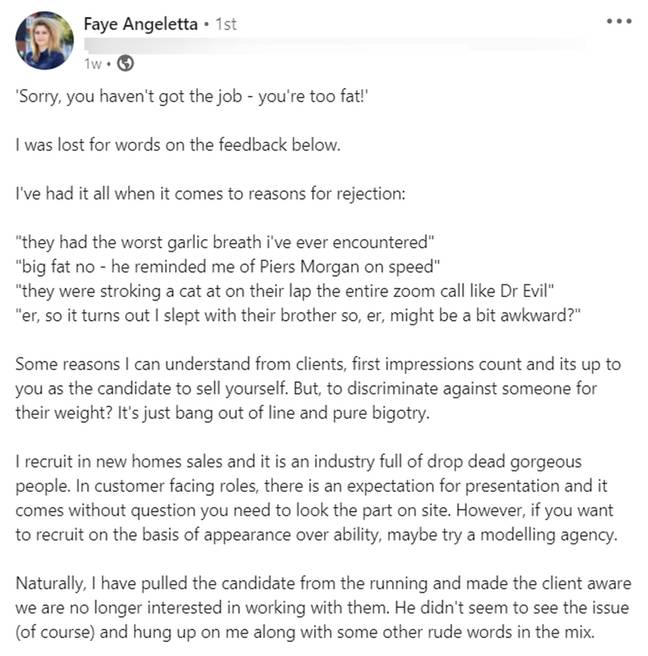Click the garlic breath quote line

click(225, 242)
